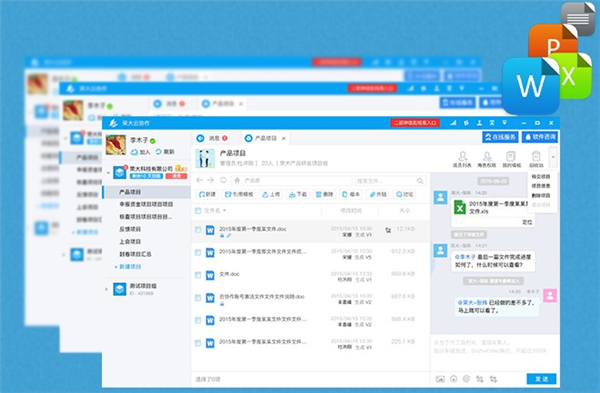
Task: Click the 引用模板 use template button
Action: pyautogui.click(x=239, y=194)
